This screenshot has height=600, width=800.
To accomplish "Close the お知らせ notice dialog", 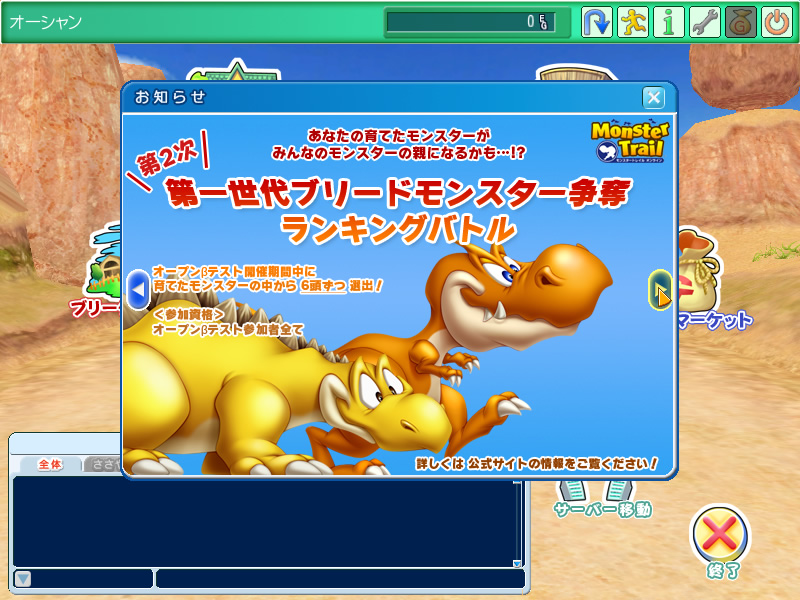I will click(654, 97).
